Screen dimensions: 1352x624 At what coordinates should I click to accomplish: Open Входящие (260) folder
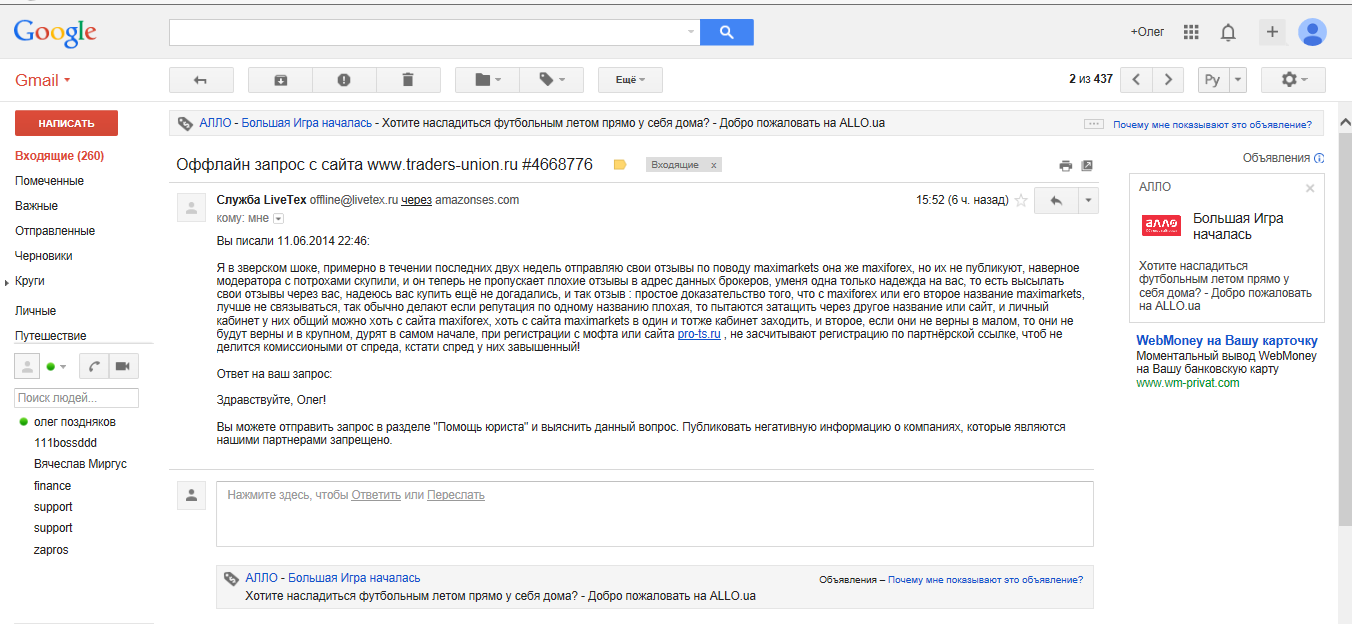tap(59, 156)
